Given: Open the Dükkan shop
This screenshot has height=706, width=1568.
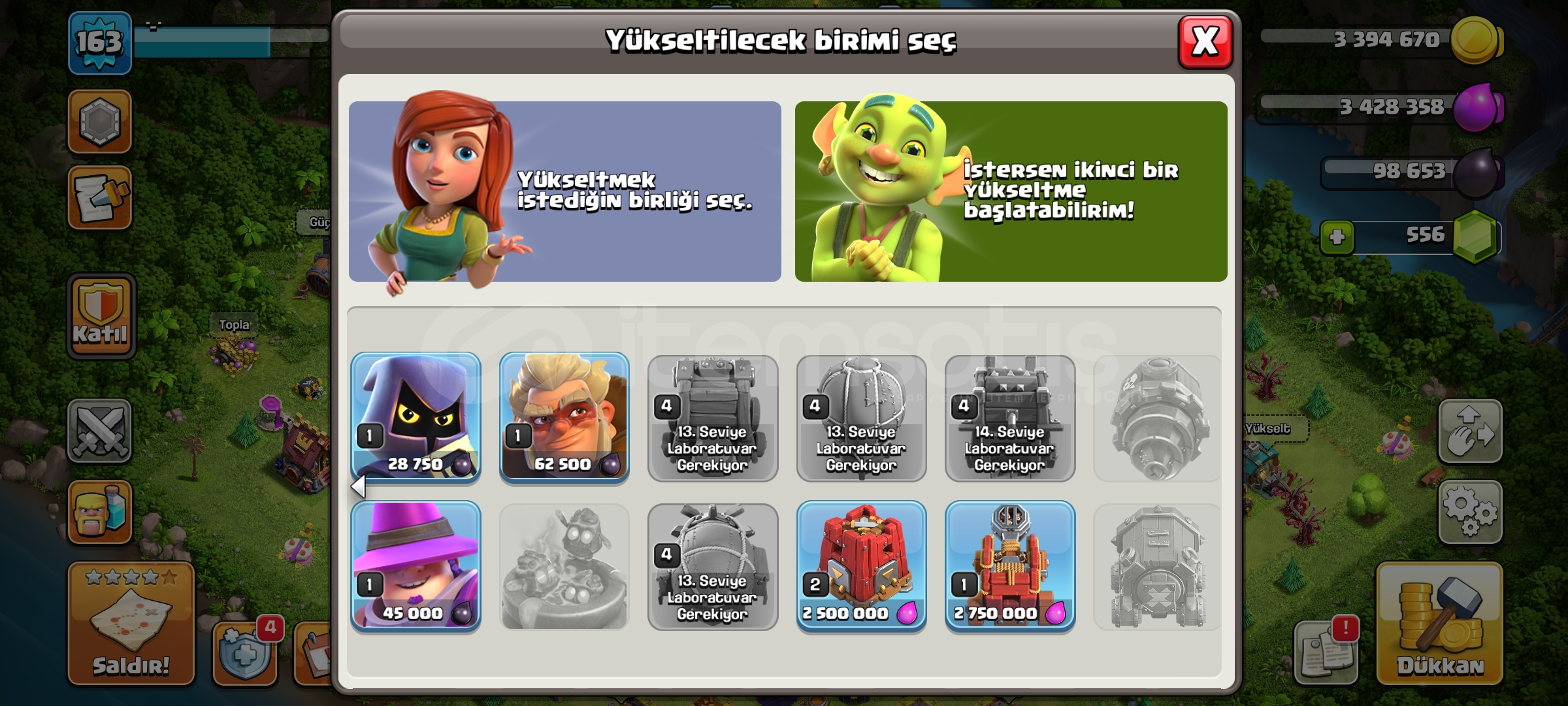Looking at the screenshot, I should (x=1440, y=623).
